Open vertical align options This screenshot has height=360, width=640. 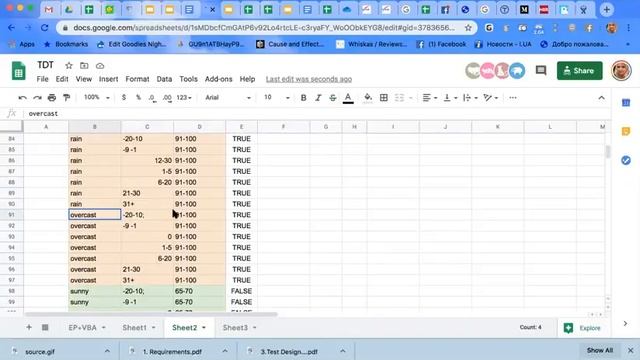pyautogui.click(x=450, y=98)
